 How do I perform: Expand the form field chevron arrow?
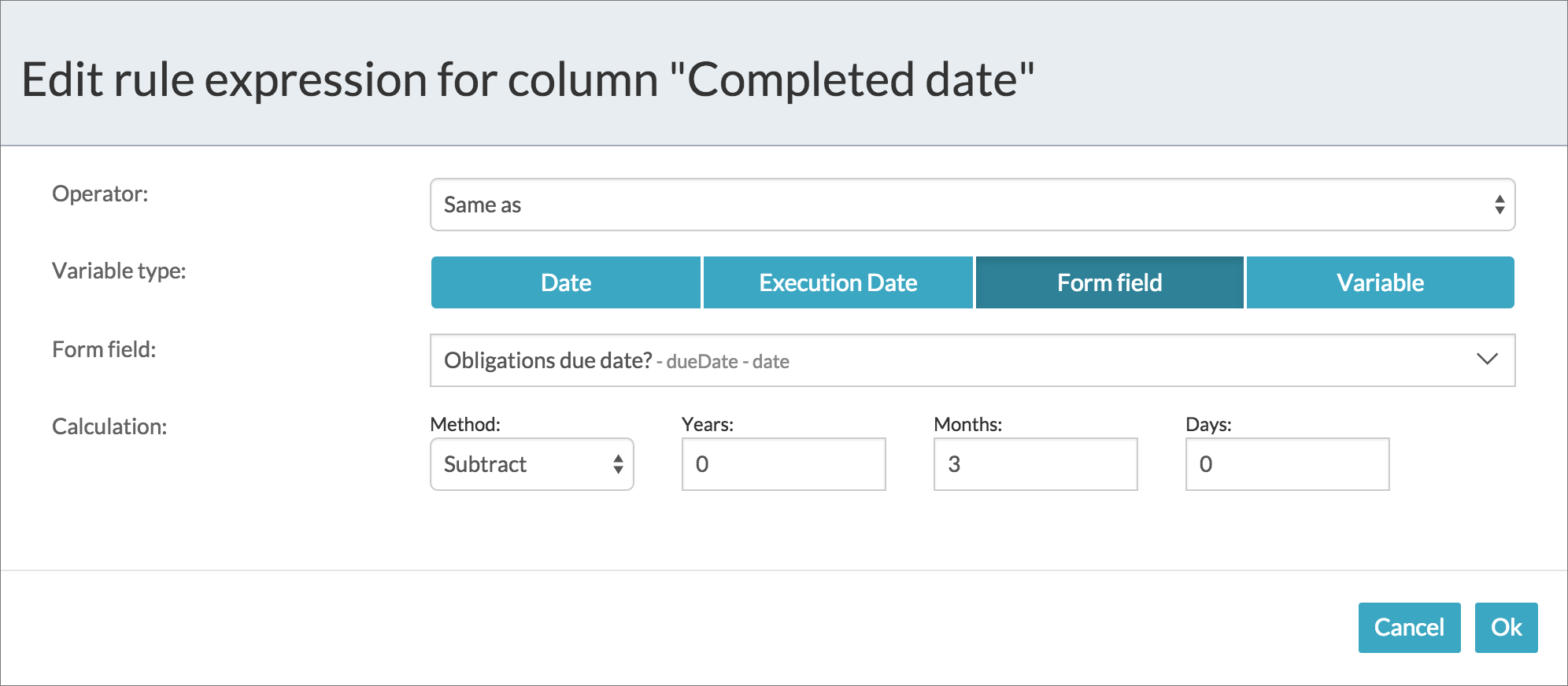pyautogui.click(x=1487, y=359)
